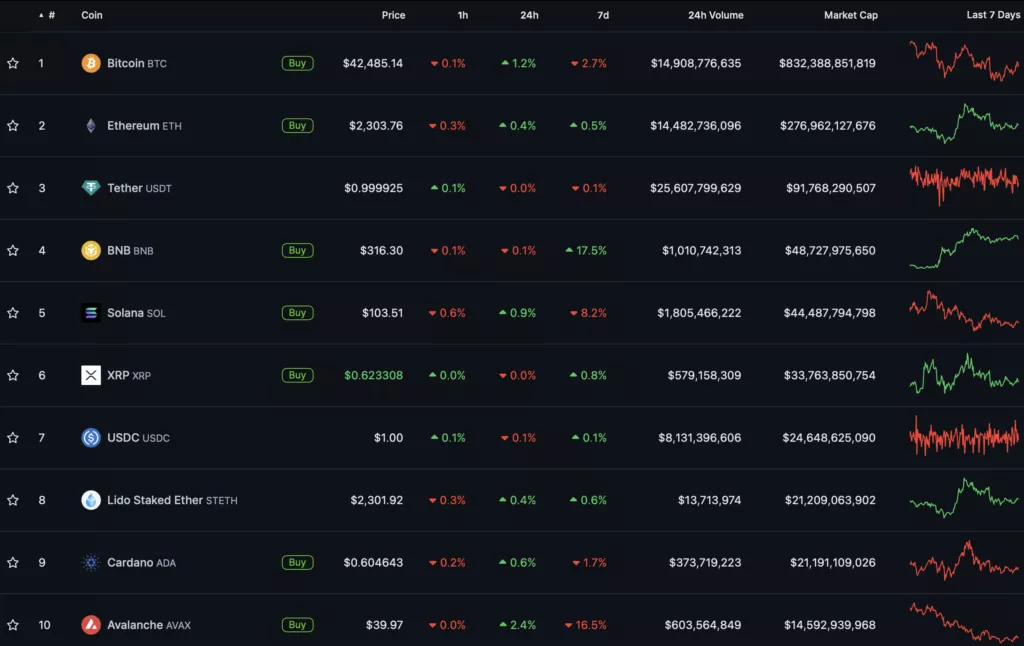
Task: Favorite Bitcoin with its star
Action: (x=13, y=63)
